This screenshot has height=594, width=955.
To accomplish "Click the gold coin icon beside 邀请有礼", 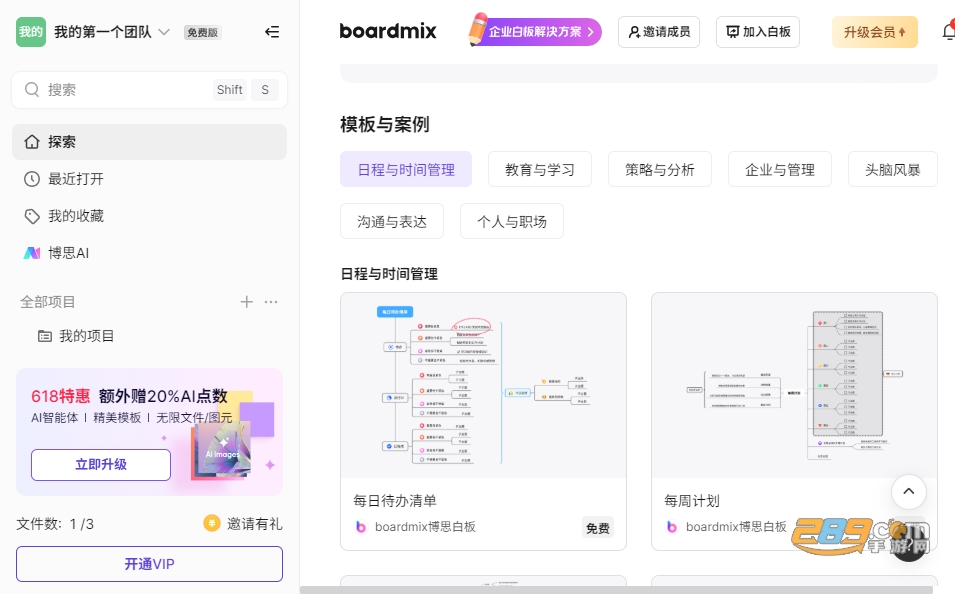I will (x=211, y=523).
